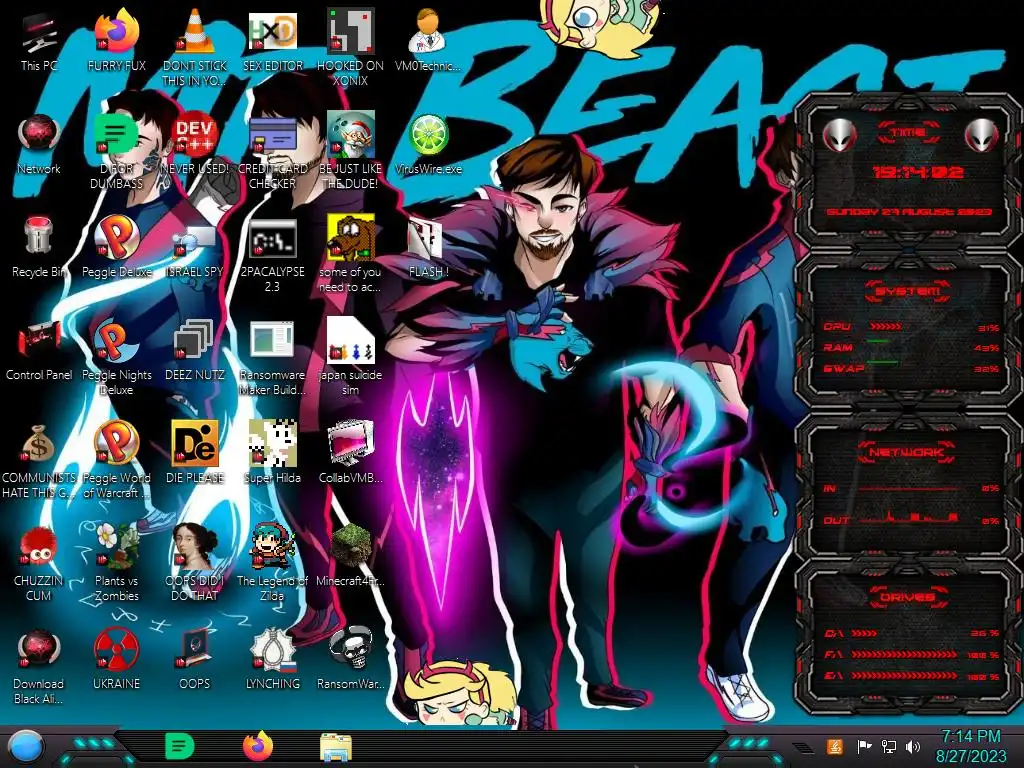Open the green chat app on taskbar
The height and width of the screenshot is (768, 1024).
point(180,746)
